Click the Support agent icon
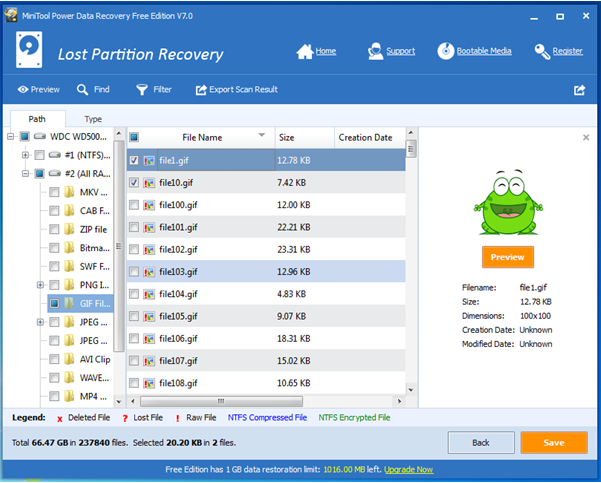 coord(375,51)
